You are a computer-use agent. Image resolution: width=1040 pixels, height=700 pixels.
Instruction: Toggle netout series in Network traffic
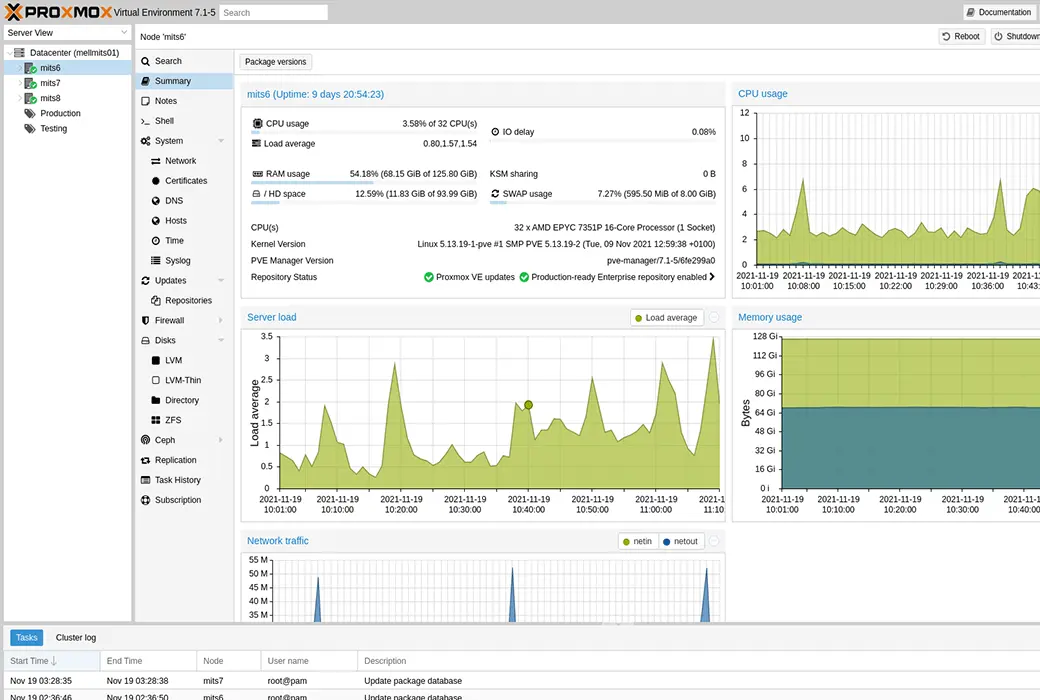(681, 541)
